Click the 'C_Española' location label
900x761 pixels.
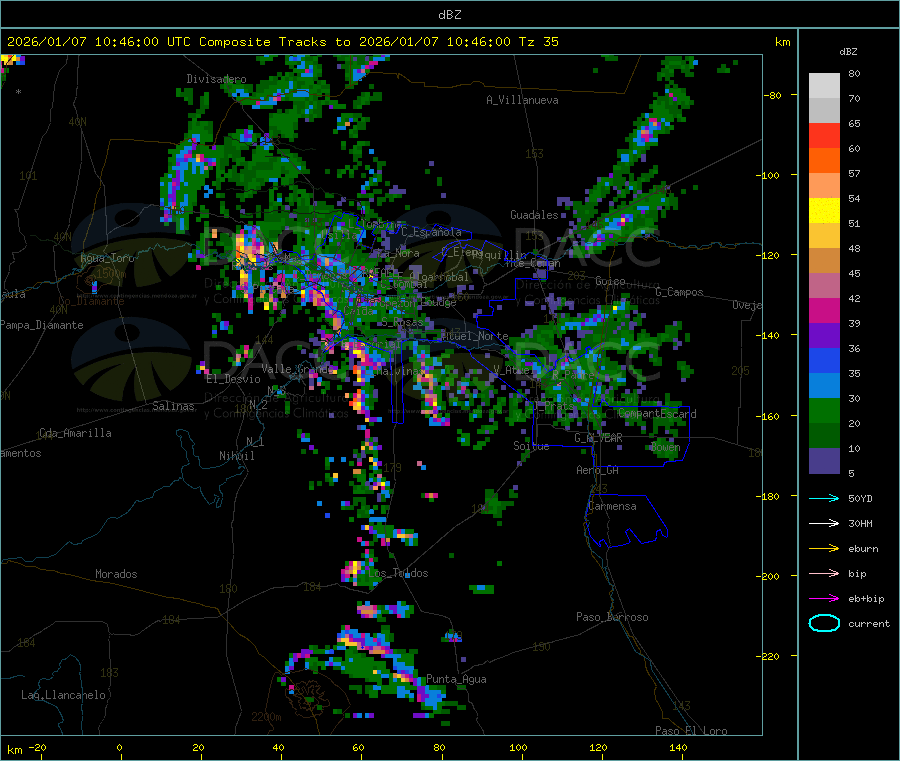pyautogui.click(x=431, y=232)
